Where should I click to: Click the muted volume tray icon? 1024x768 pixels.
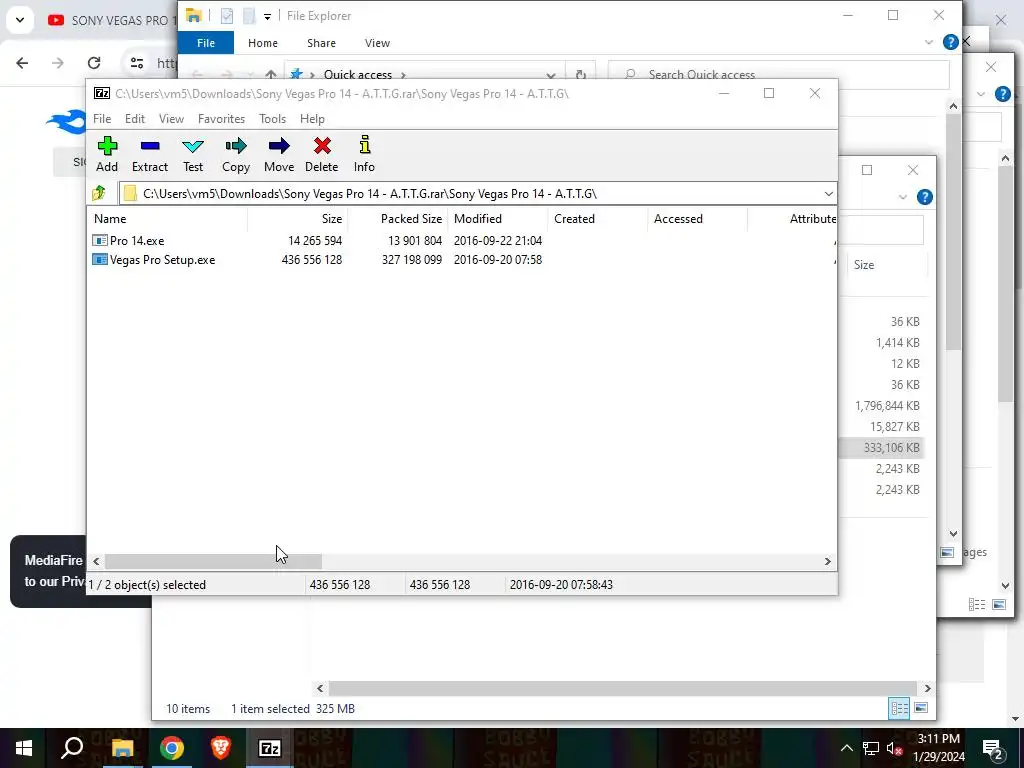pos(895,748)
